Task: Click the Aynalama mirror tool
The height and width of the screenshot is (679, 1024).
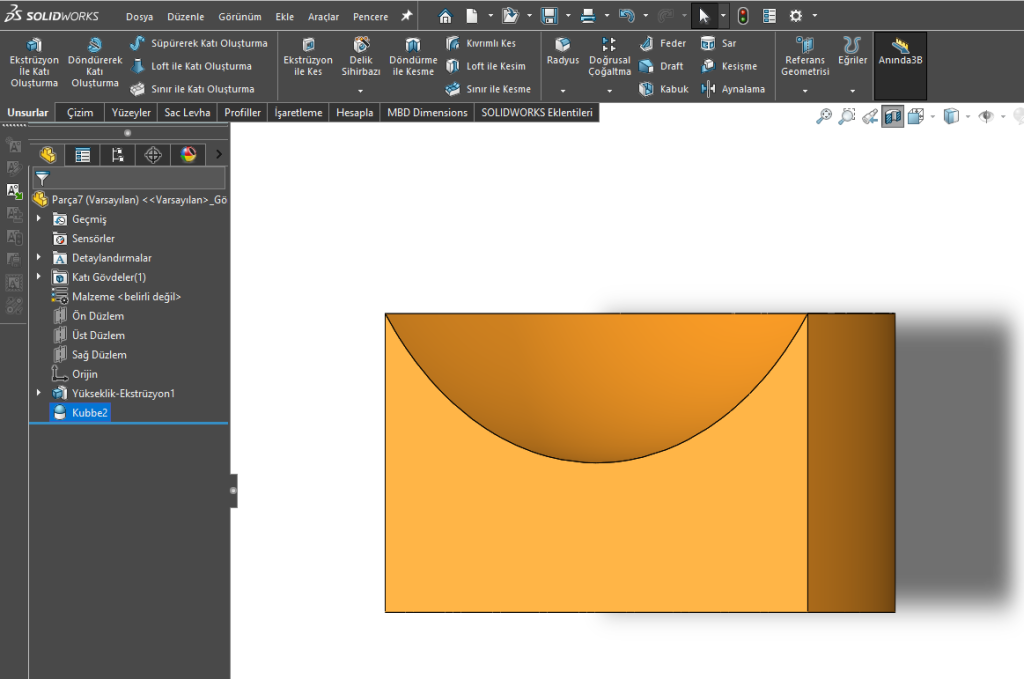Action: pos(733,89)
